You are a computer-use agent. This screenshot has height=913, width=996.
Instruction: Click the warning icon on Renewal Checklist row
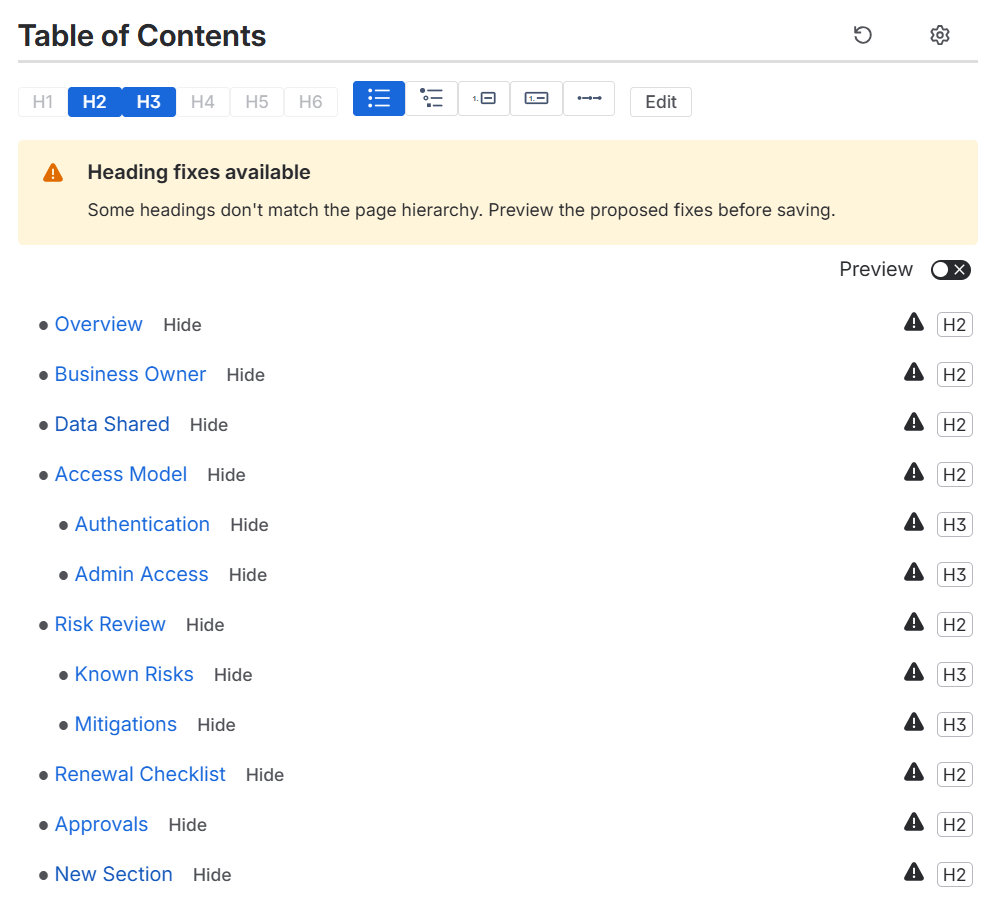(x=913, y=773)
